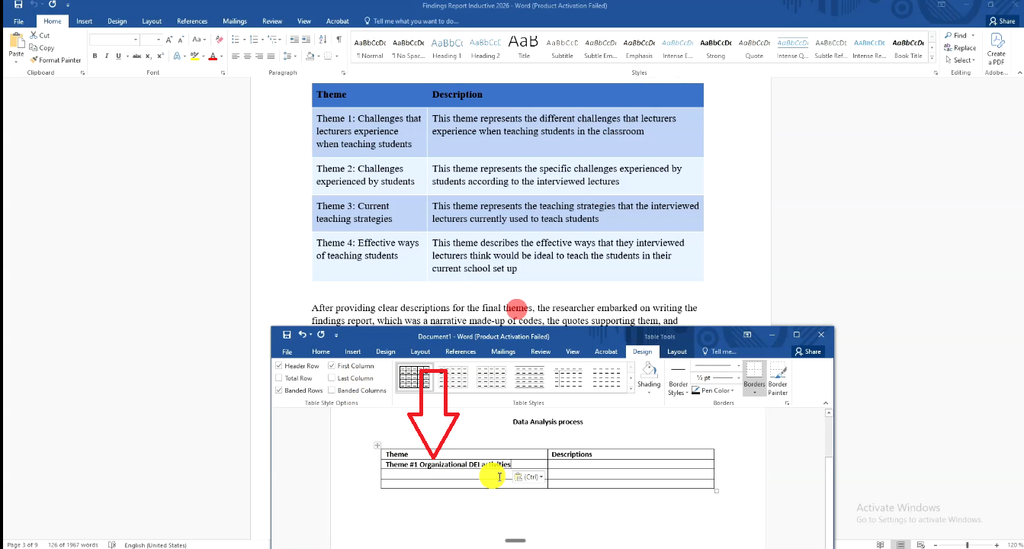
Task: Click Grow Font icon in Font group
Action: [x=169, y=40]
